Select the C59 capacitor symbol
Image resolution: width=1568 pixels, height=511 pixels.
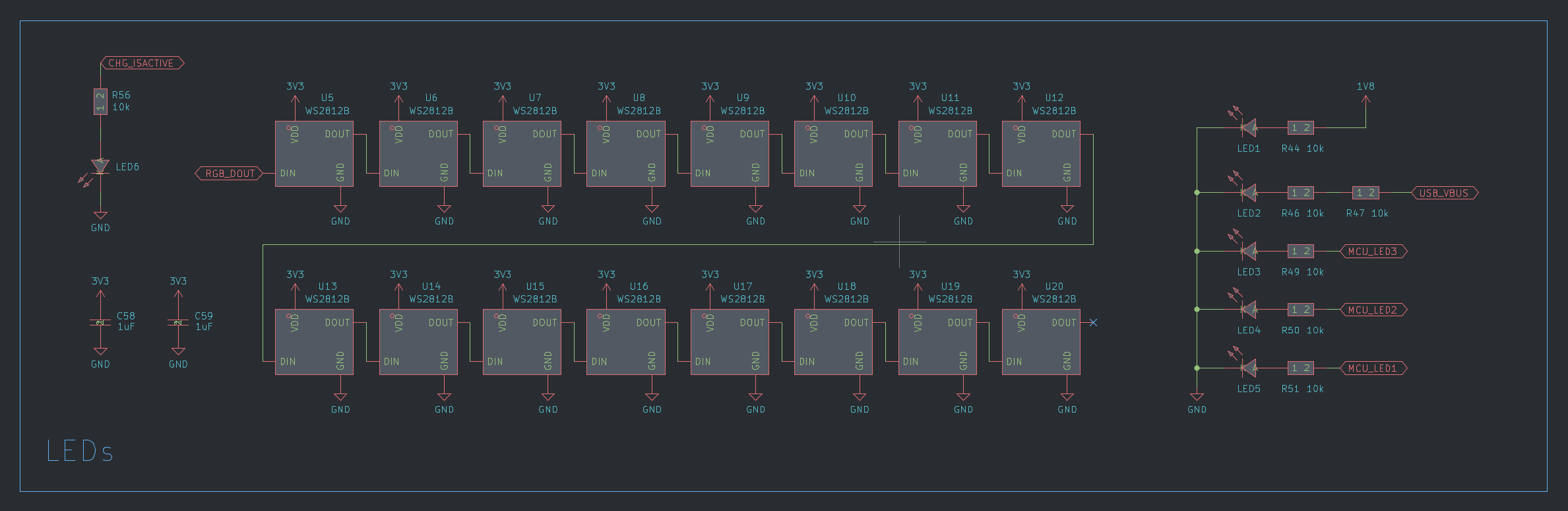pos(178,322)
